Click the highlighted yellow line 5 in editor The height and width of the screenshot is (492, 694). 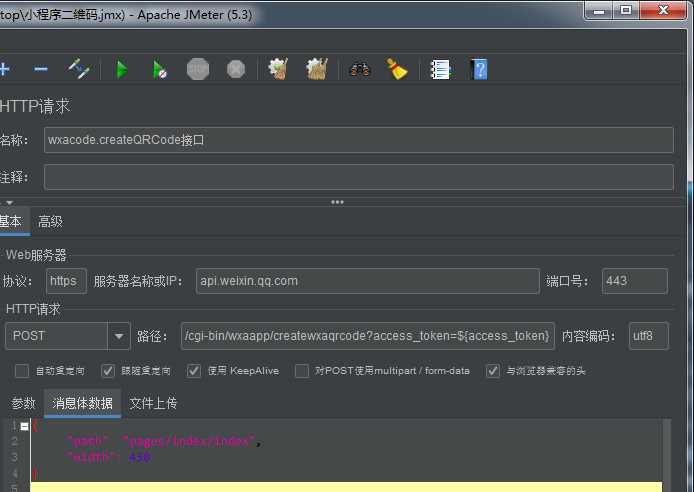click(x=346, y=487)
